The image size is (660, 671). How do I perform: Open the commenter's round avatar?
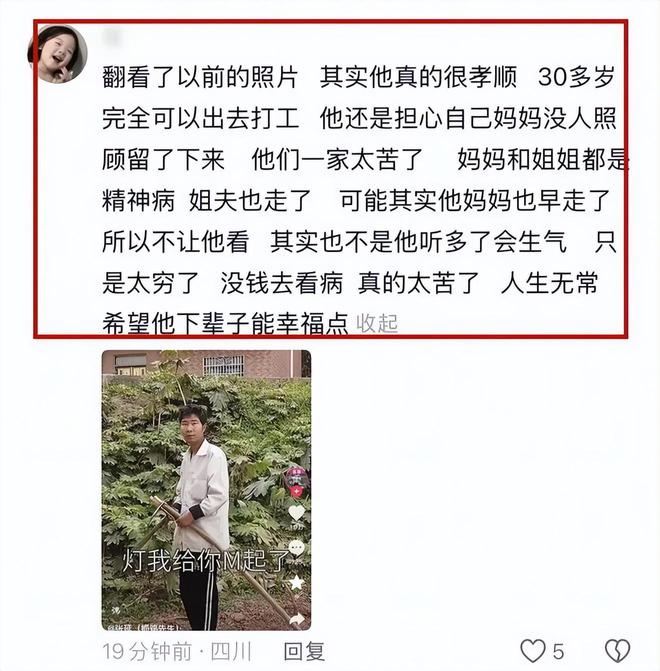click(x=58, y=53)
